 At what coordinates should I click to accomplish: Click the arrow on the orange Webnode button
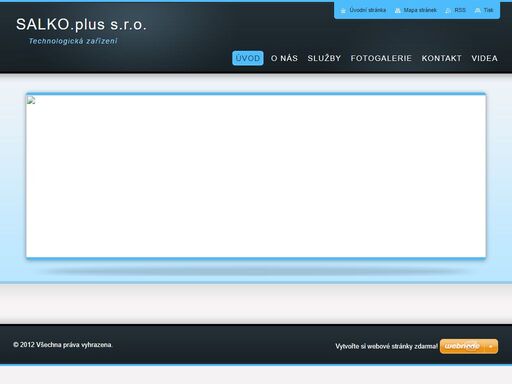491,347
